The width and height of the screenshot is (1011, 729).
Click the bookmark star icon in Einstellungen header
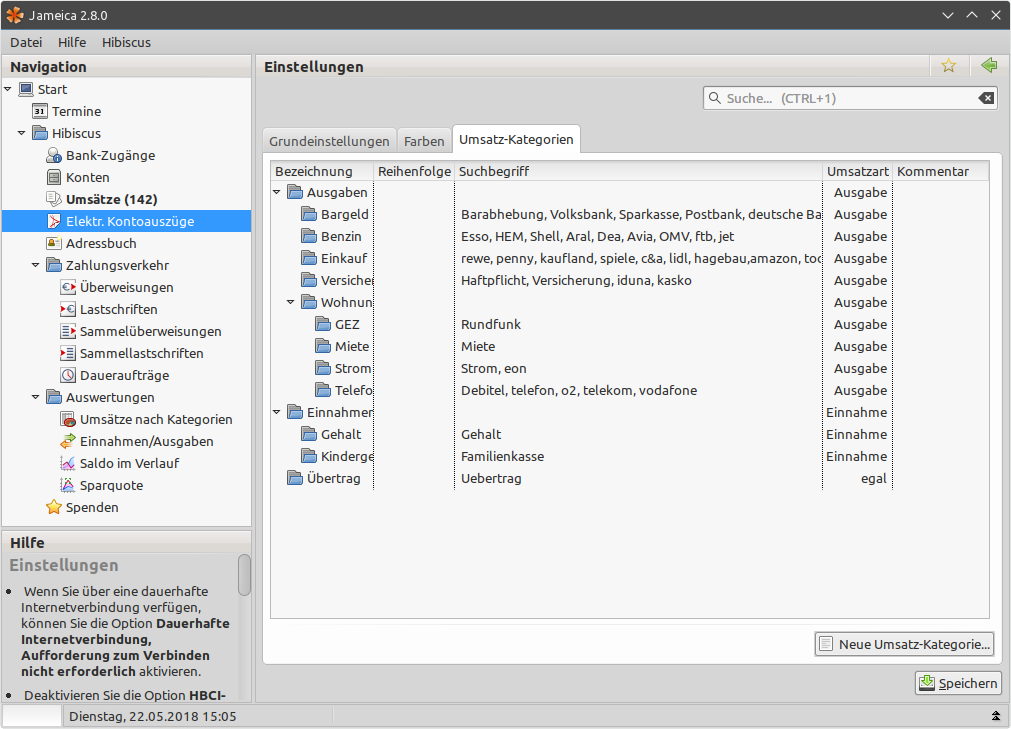(x=948, y=66)
